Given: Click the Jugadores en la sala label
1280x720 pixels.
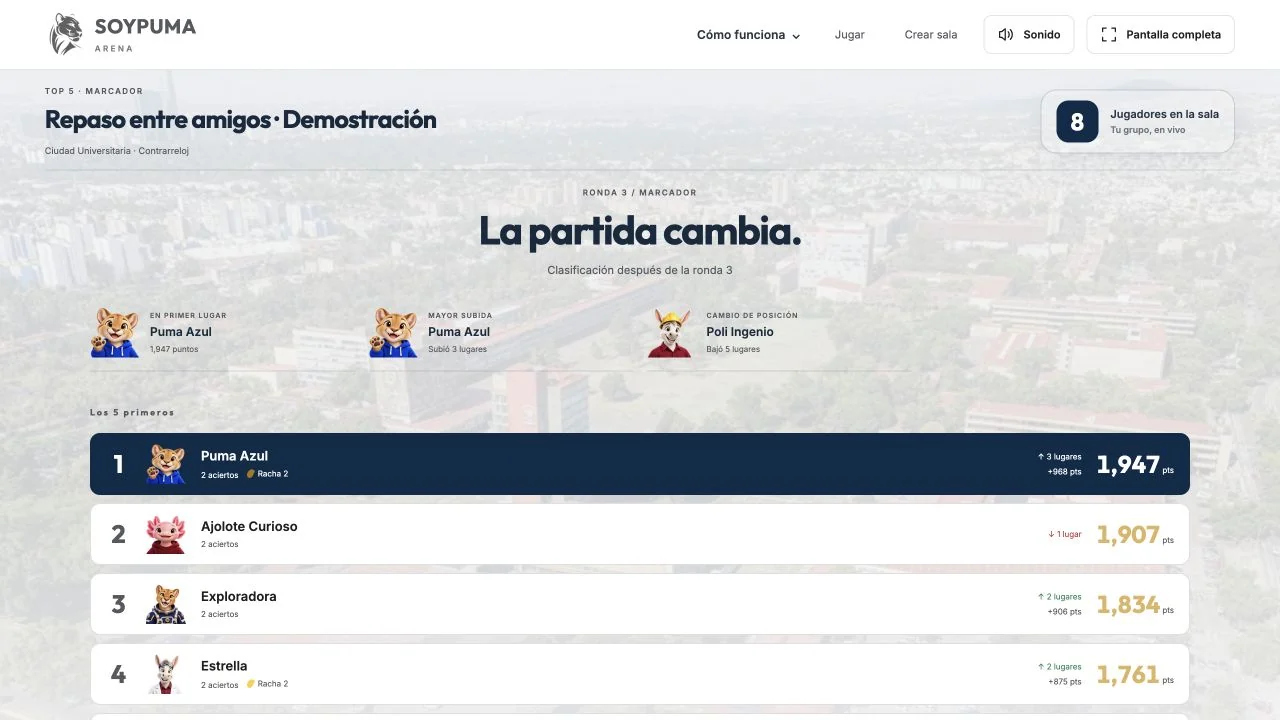Looking at the screenshot, I should [1164, 114].
